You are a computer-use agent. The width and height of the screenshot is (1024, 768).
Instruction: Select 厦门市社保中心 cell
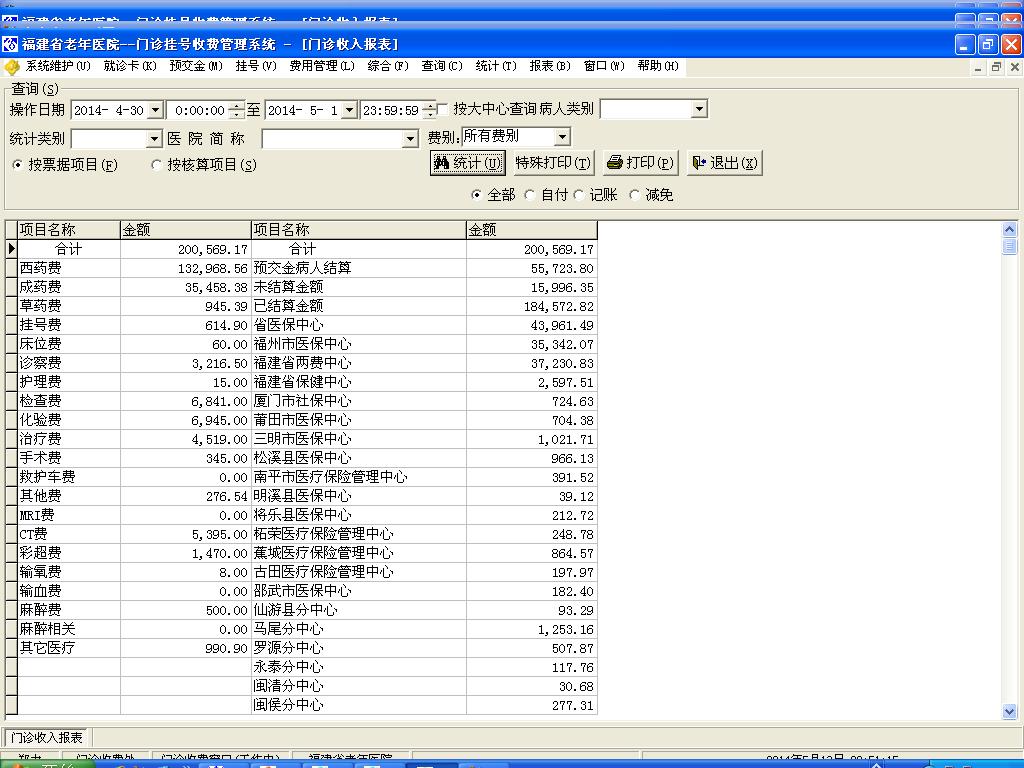click(x=359, y=401)
